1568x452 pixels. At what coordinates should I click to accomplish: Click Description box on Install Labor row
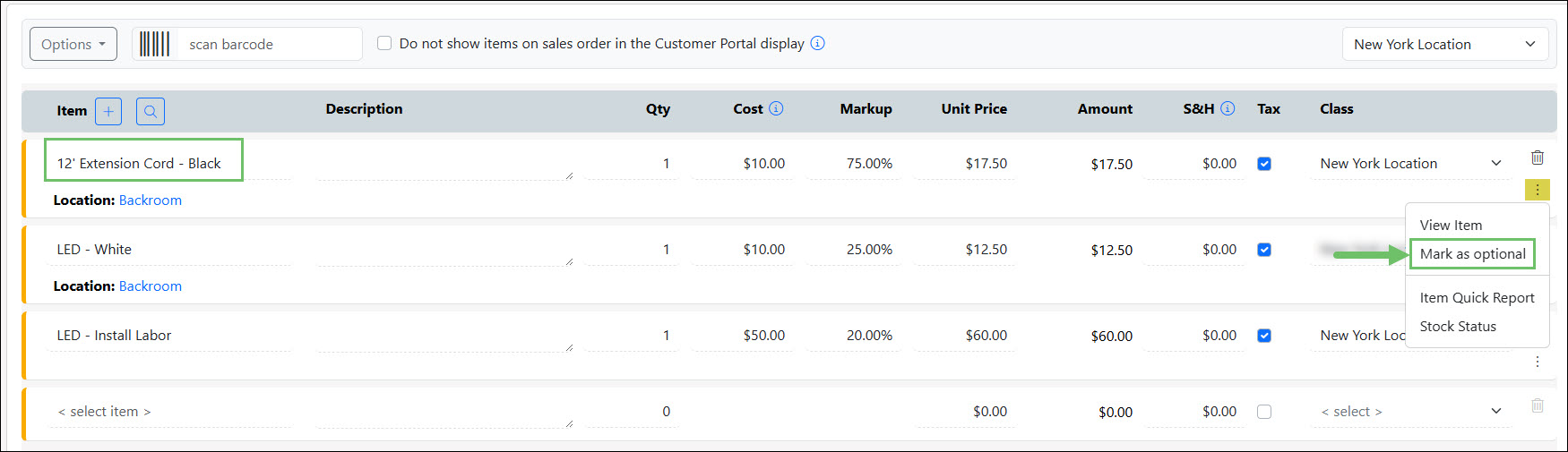444,336
